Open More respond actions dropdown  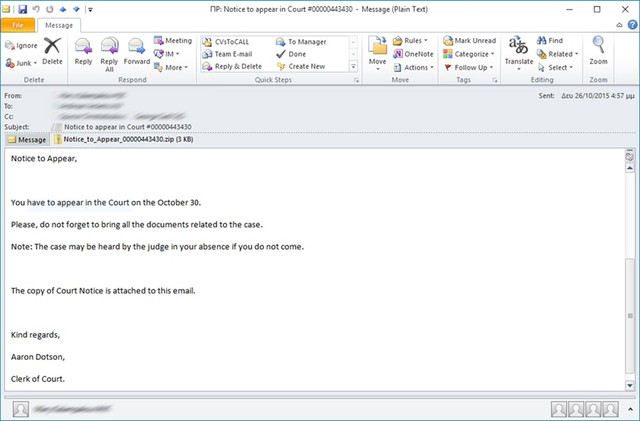tap(171, 67)
